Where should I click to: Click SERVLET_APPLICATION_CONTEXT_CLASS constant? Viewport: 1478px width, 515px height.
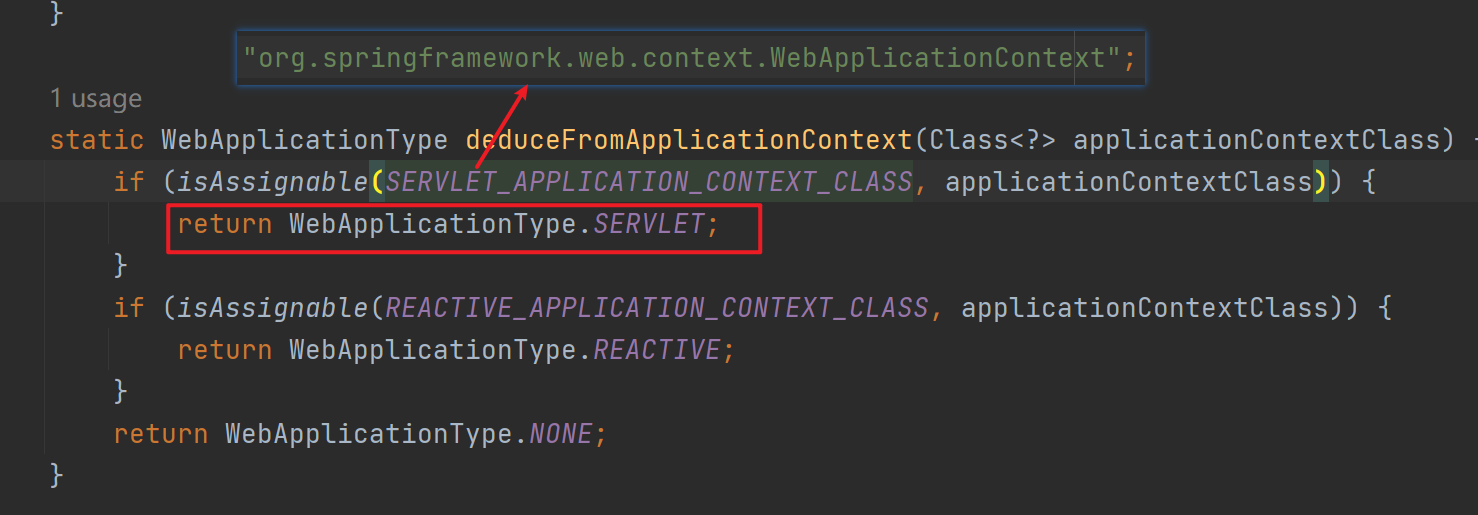pos(649,182)
